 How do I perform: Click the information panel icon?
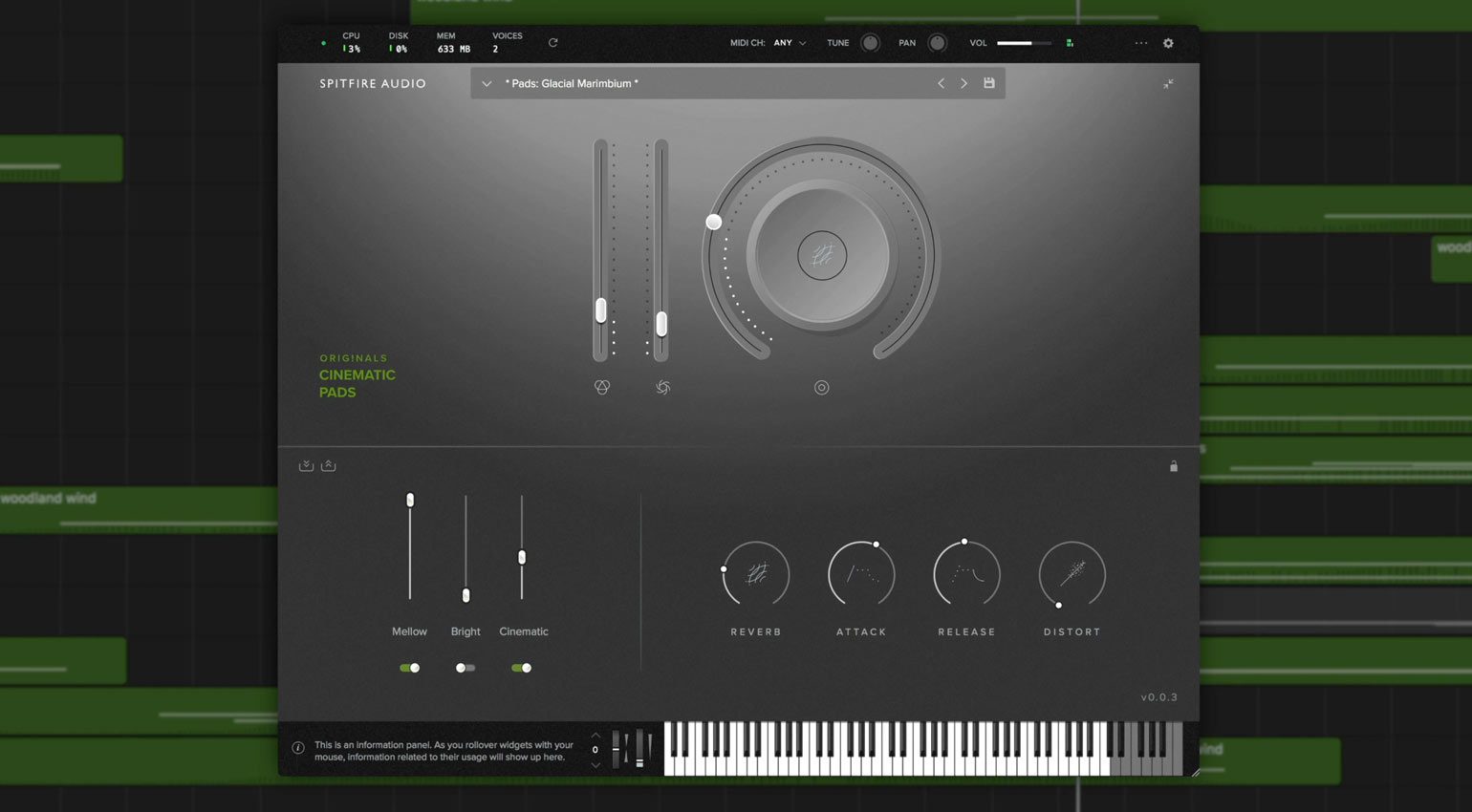[x=298, y=748]
